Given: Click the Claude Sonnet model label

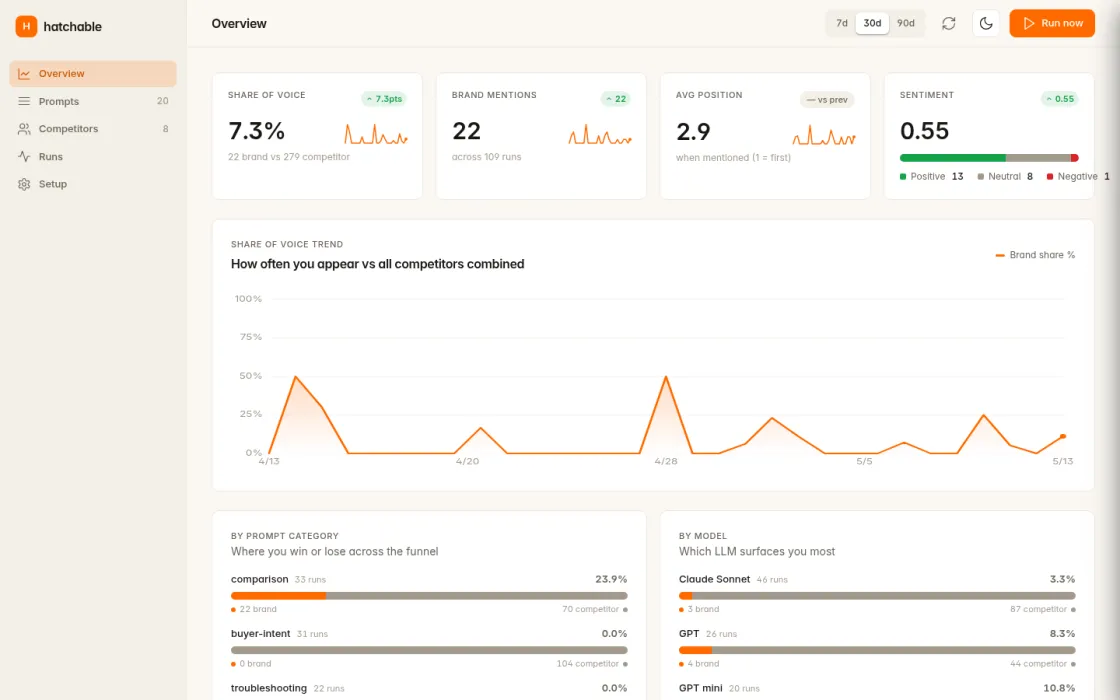Looking at the screenshot, I should (x=714, y=579).
